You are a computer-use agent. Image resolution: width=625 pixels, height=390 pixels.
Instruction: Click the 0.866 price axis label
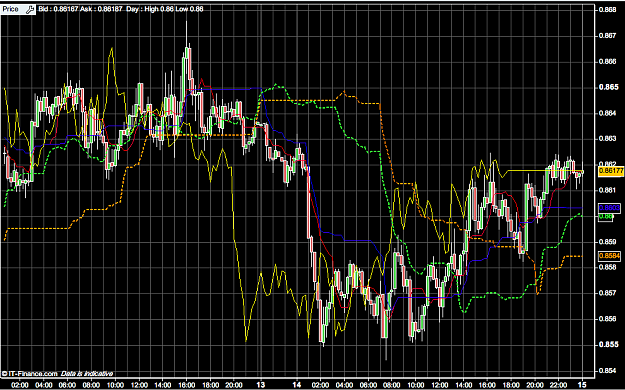click(x=608, y=61)
